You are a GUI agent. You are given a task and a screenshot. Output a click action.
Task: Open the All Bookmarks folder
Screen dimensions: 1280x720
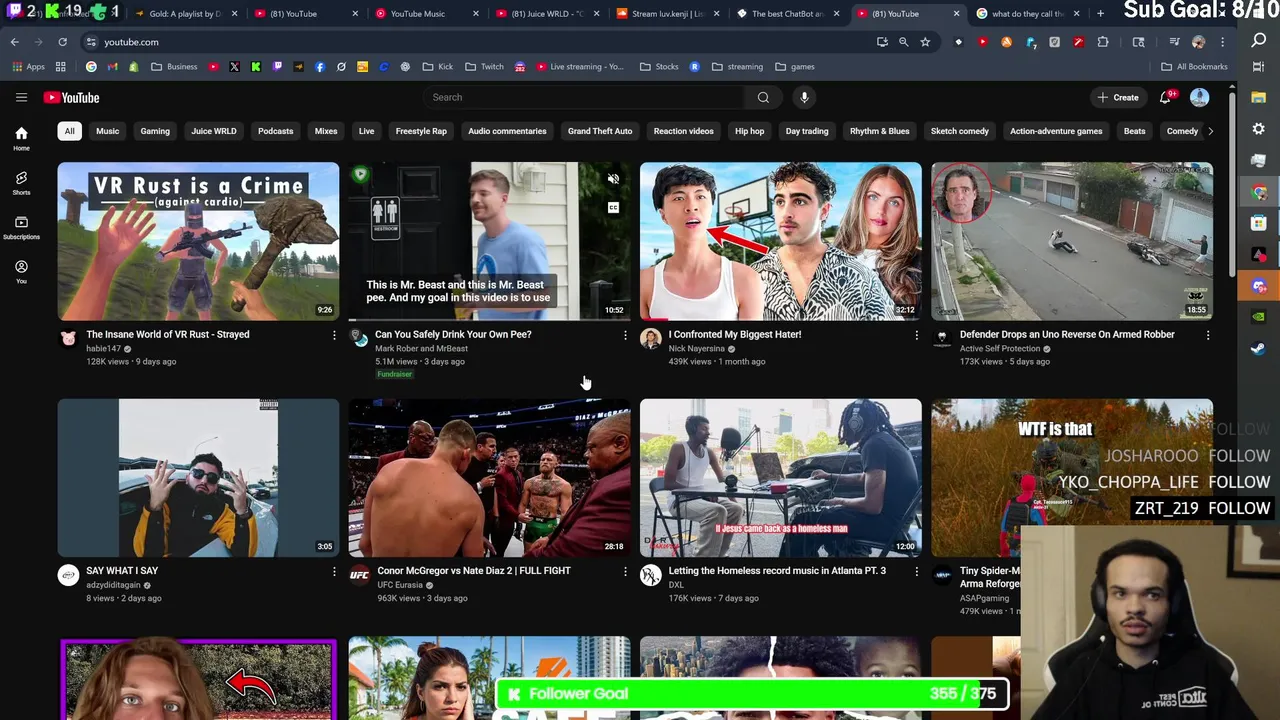coord(1194,67)
